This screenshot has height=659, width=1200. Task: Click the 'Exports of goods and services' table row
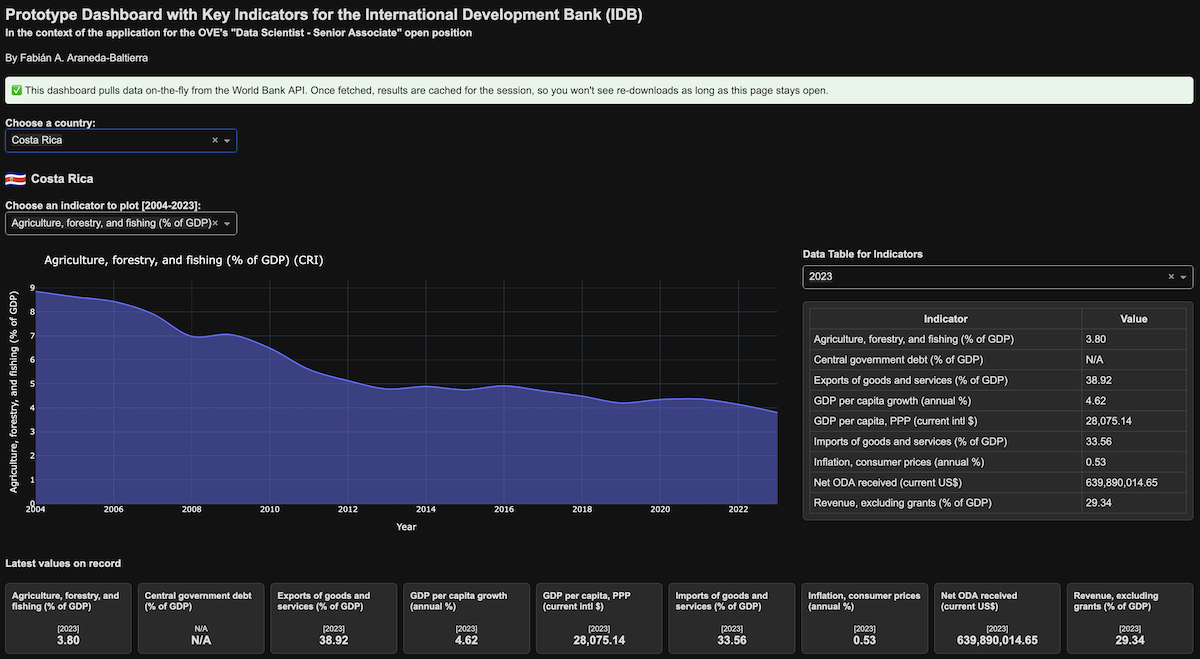[x=997, y=380]
